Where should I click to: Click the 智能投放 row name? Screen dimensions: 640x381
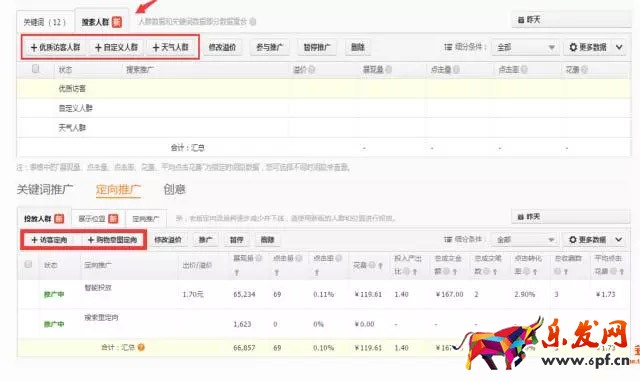98,287
